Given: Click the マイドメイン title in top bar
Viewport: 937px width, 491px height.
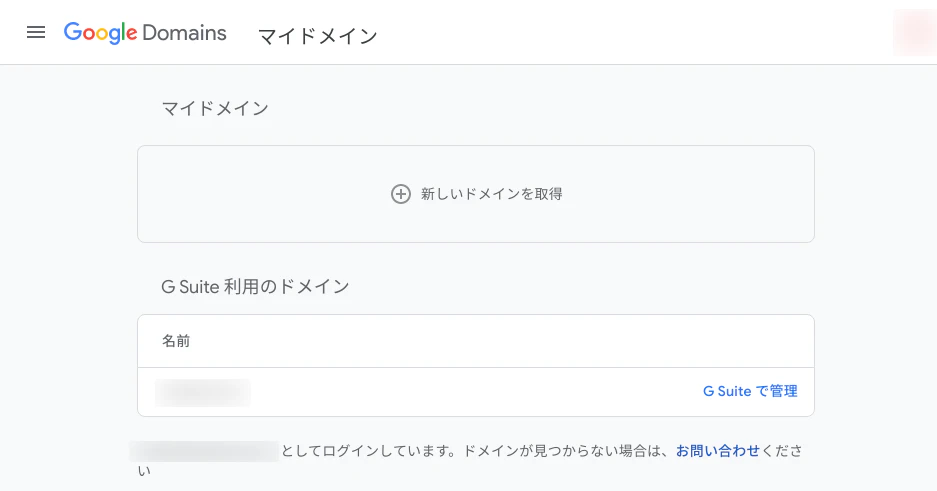Looking at the screenshot, I should tap(317, 36).
